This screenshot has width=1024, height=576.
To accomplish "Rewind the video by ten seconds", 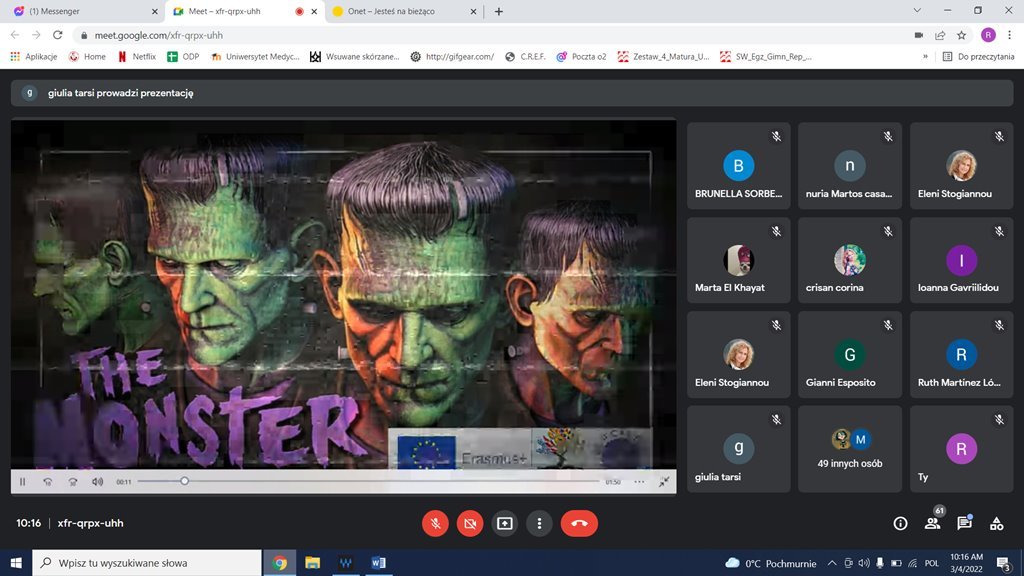I will pyautogui.click(x=48, y=481).
